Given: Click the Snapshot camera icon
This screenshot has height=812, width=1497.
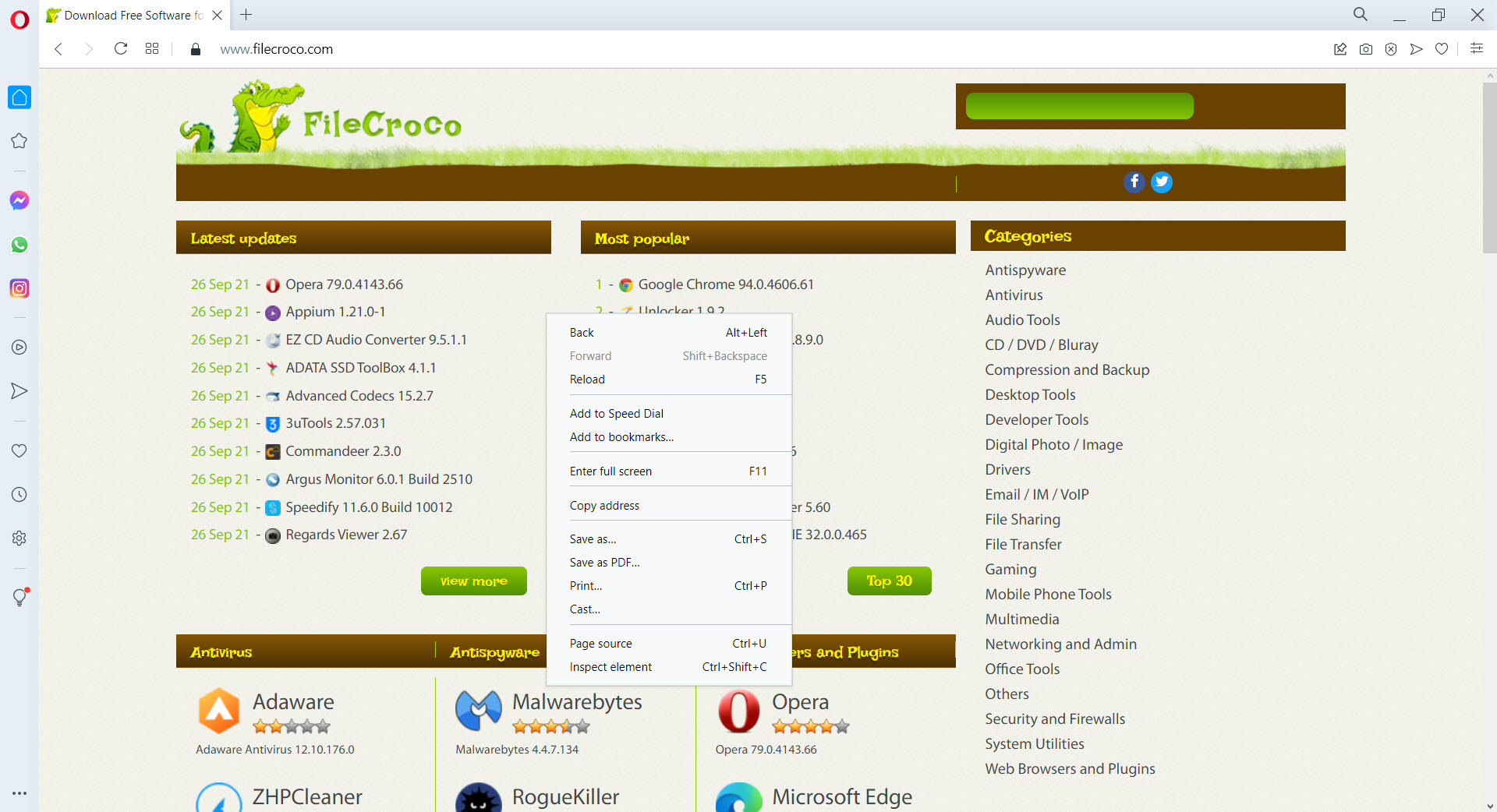Looking at the screenshot, I should [1365, 49].
